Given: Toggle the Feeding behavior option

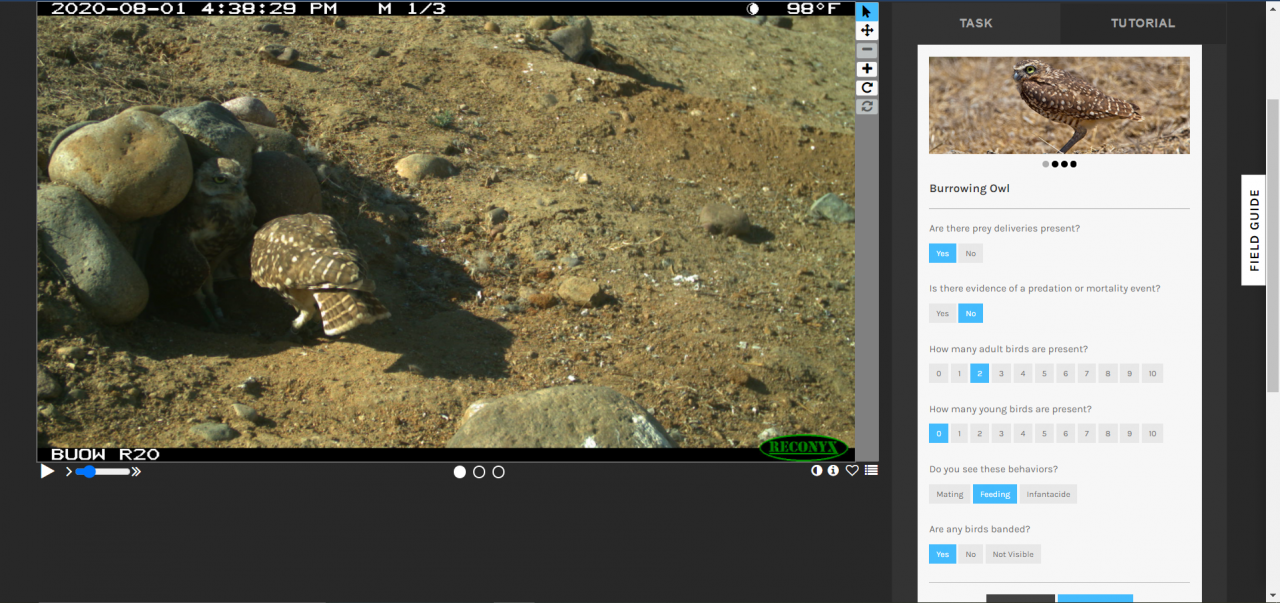Looking at the screenshot, I should 995,494.
